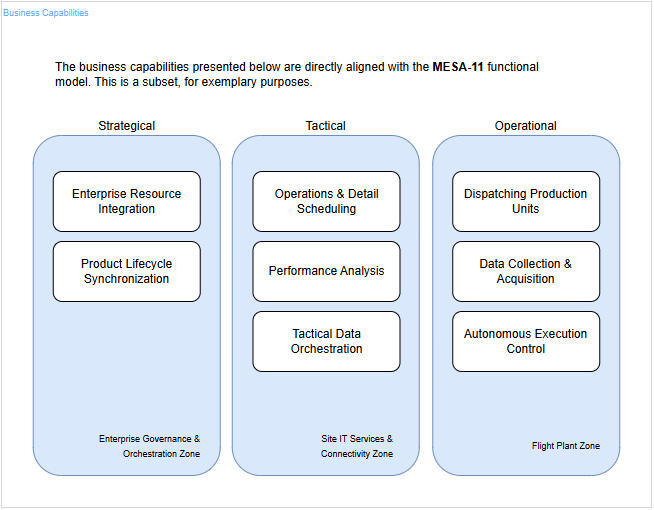Click the Tactical Data Orchestration box
This screenshot has width=654, height=510.
coord(326,341)
